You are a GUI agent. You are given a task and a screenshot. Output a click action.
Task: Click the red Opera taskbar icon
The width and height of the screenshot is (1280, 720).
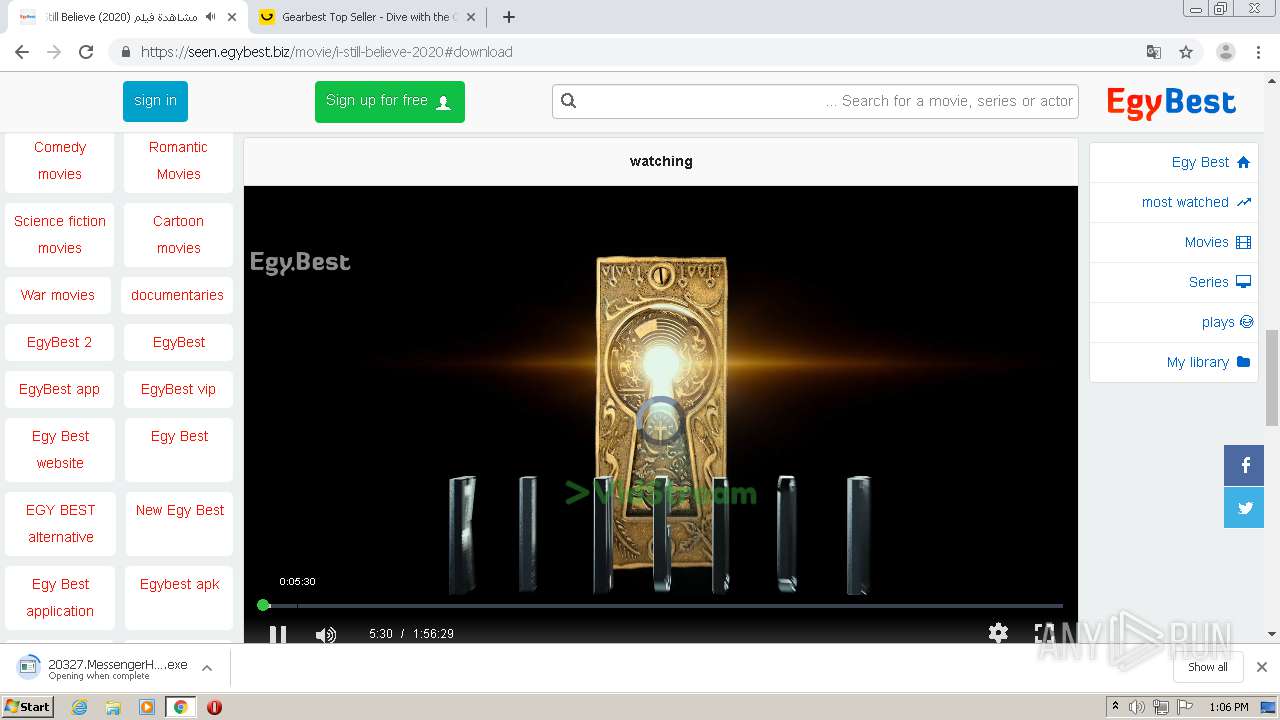click(214, 707)
